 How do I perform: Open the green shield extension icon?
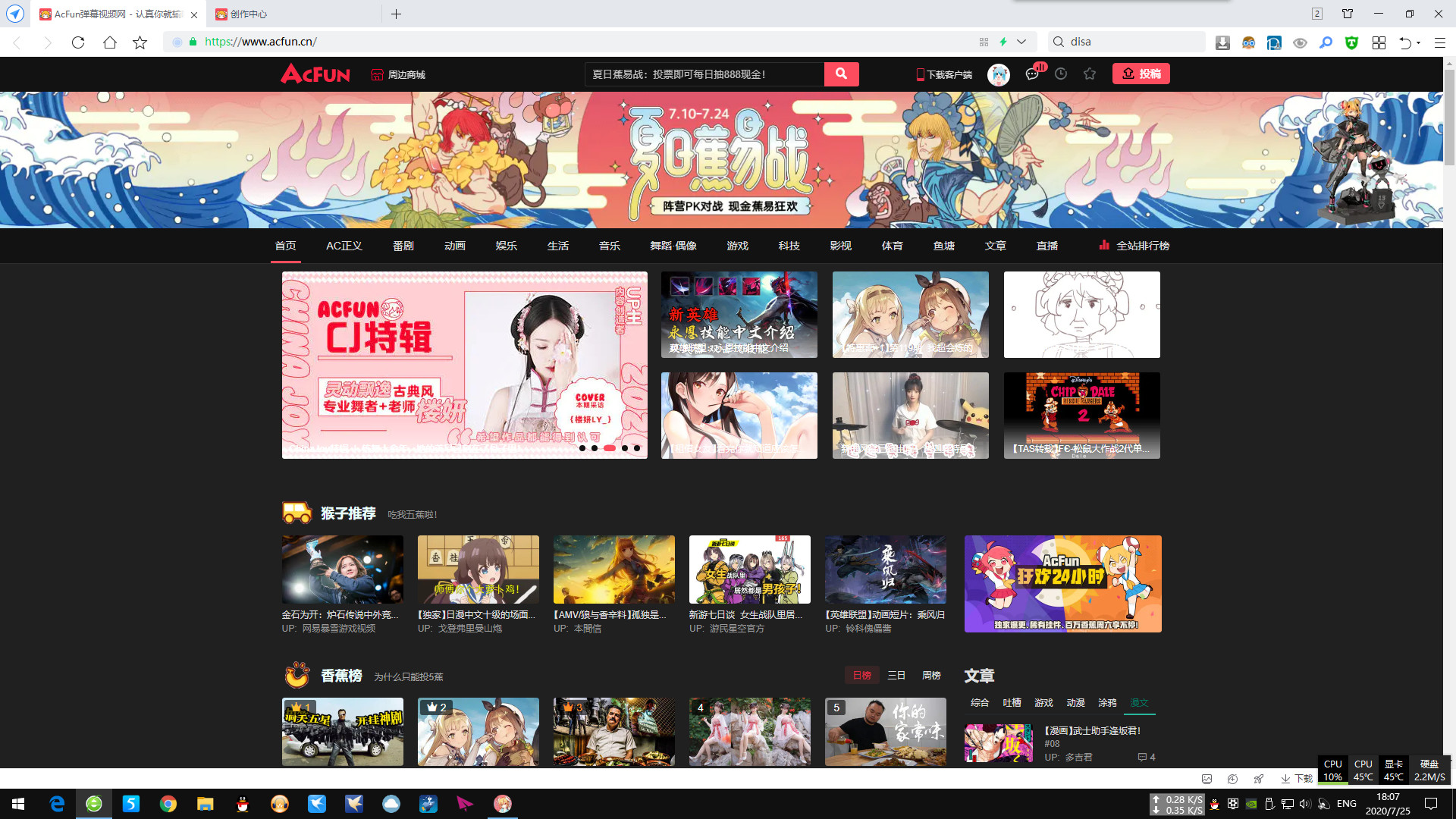click(x=1351, y=42)
